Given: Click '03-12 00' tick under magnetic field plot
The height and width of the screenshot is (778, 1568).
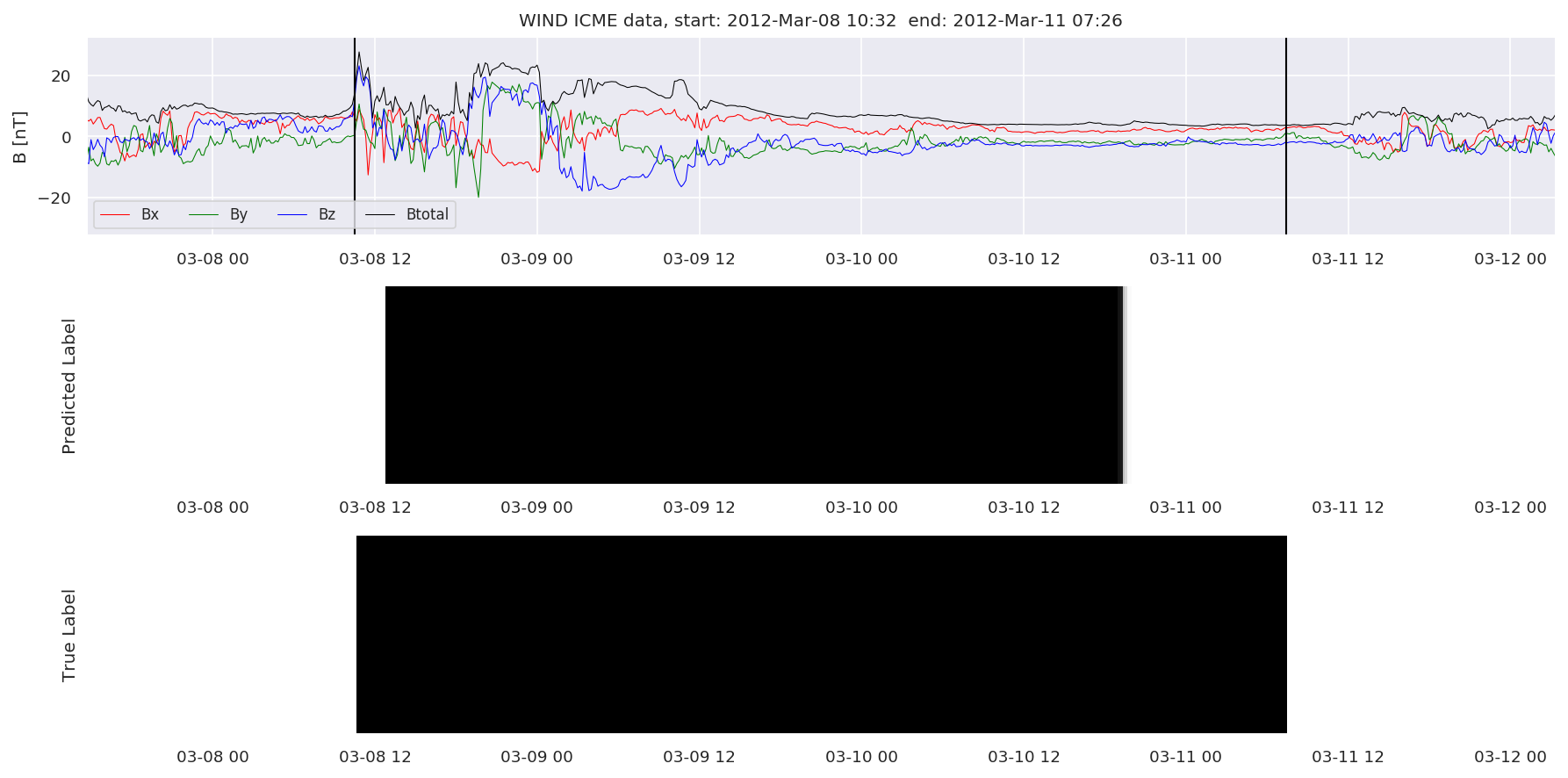Looking at the screenshot, I should [1510, 259].
